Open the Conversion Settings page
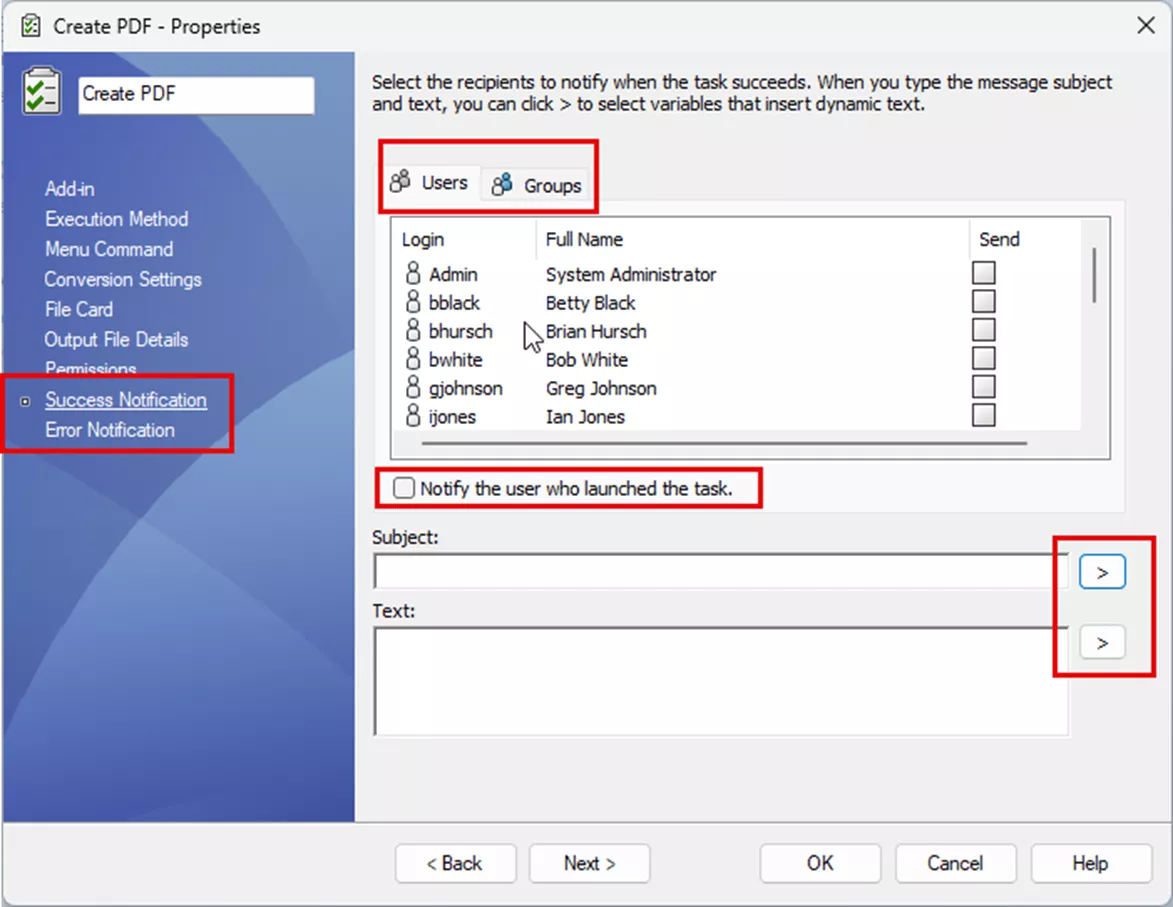1173x907 pixels. coord(123,279)
